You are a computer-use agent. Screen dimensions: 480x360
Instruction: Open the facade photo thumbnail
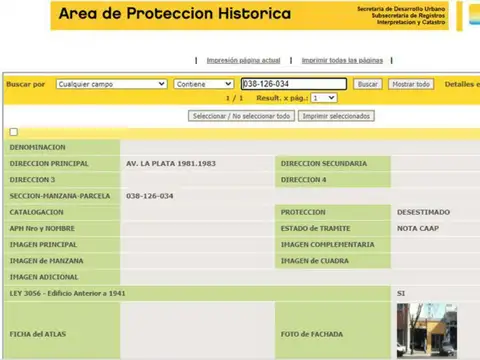(x=427, y=330)
